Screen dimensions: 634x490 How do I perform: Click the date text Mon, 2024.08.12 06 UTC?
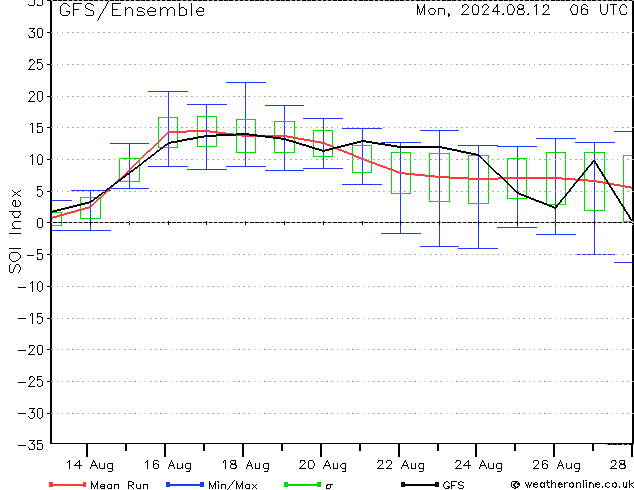522,10
